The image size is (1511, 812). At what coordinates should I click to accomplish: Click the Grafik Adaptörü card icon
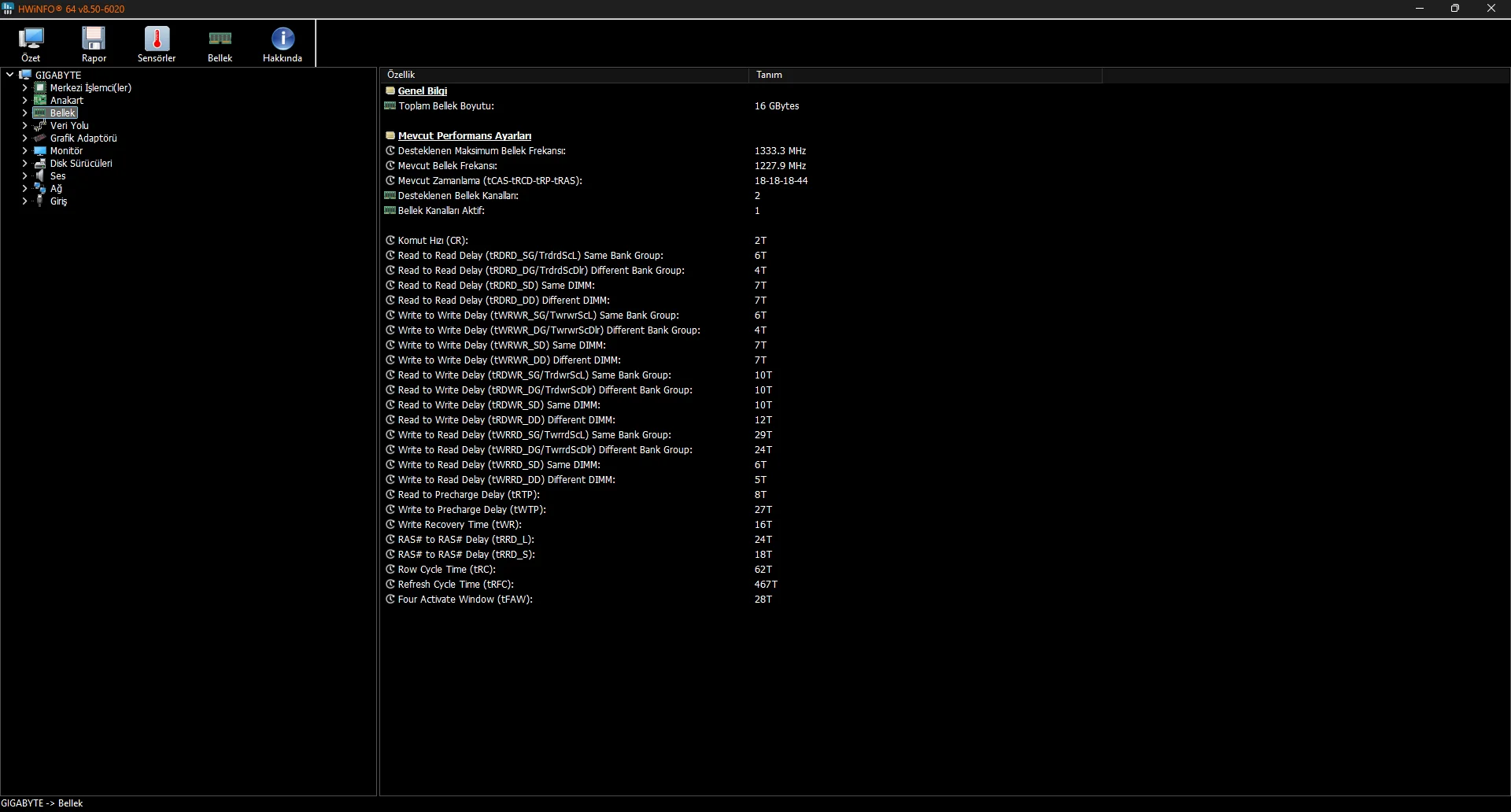(40, 138)
